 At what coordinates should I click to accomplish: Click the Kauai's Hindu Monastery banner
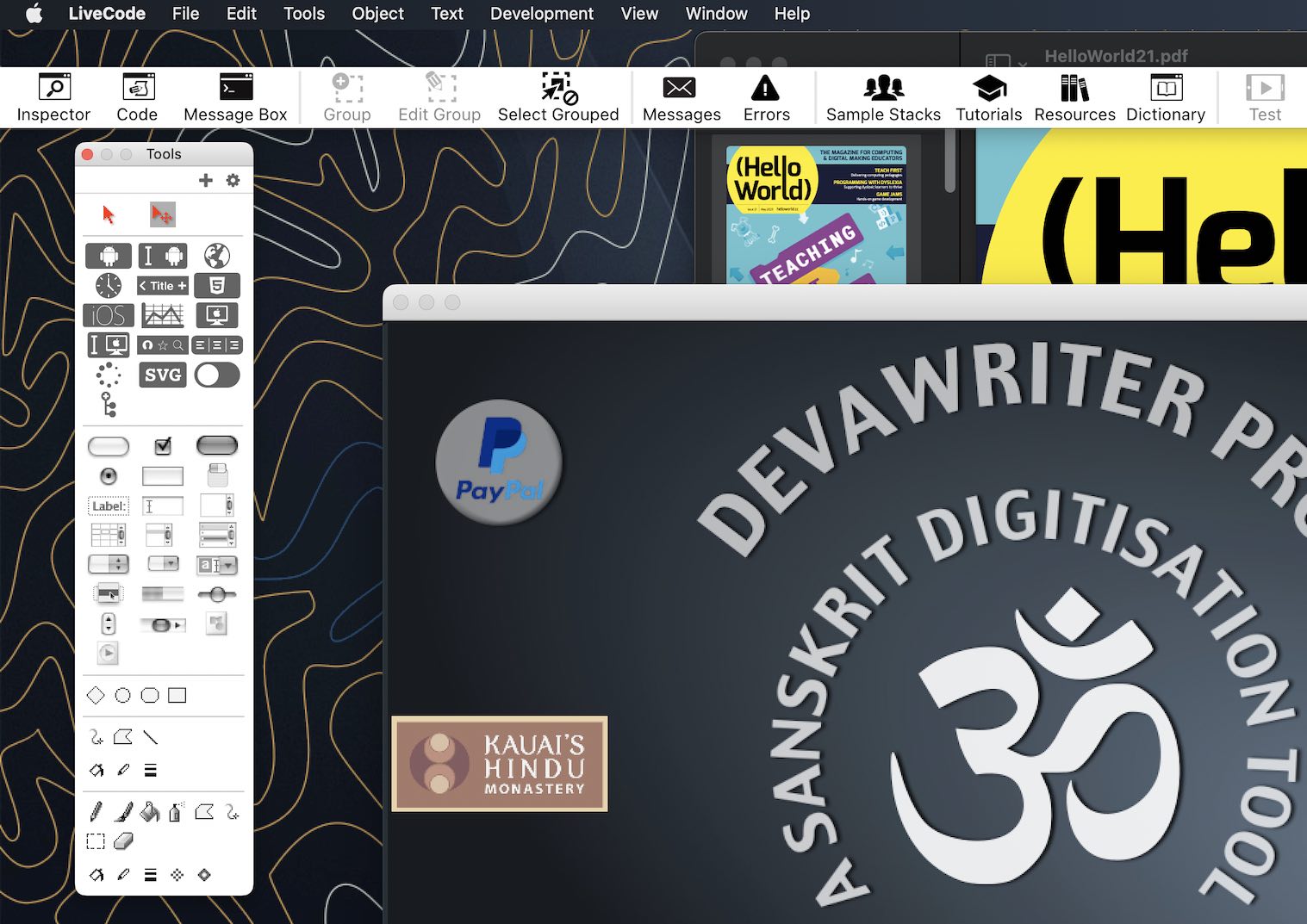click(500, 764)
